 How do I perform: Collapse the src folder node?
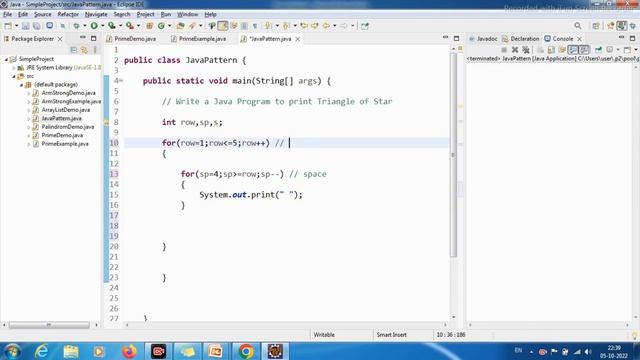14,76
